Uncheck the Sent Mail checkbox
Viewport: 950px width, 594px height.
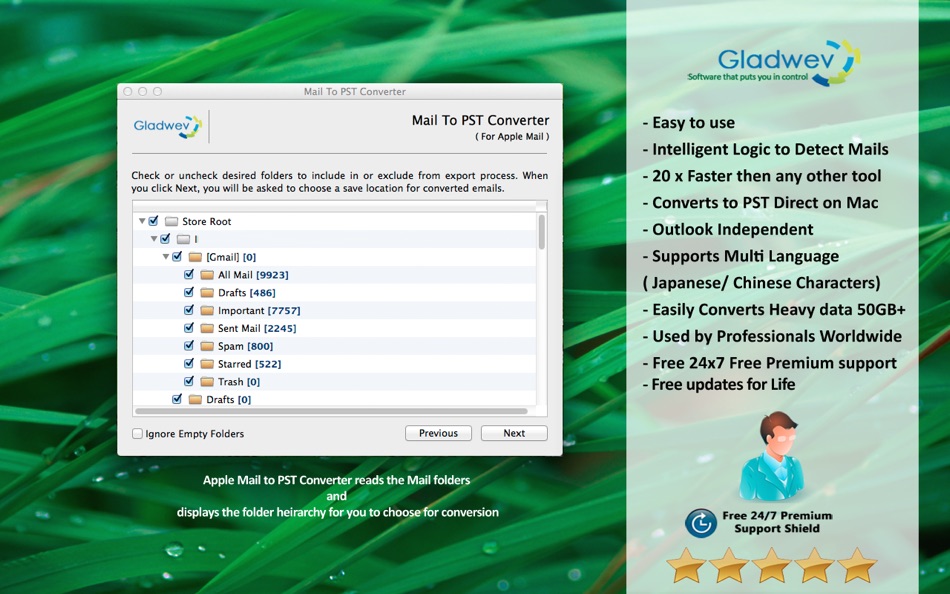coord(189,328)
